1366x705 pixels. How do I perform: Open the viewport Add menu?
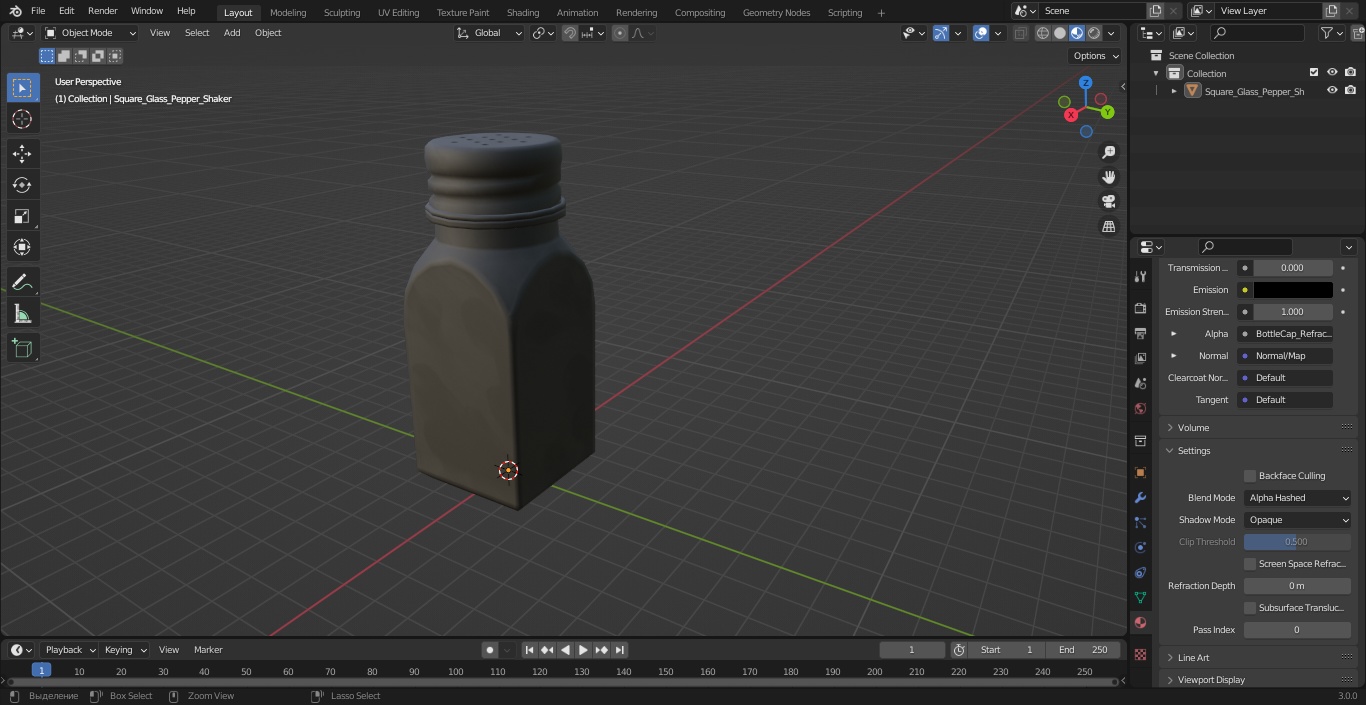(232, 33)
